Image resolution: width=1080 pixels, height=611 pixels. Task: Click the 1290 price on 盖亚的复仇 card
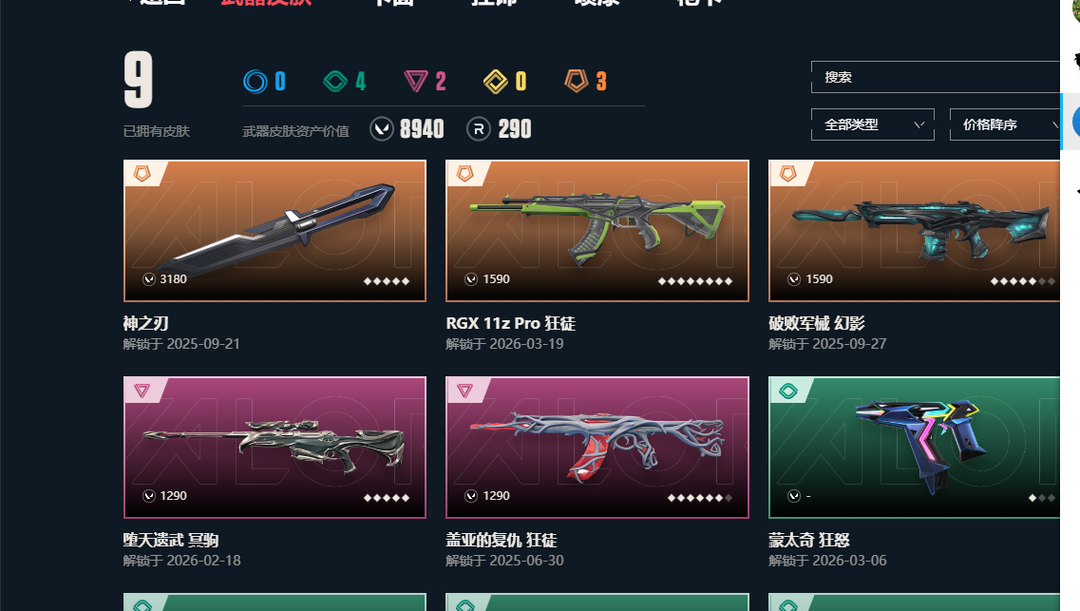click(496, 496)
